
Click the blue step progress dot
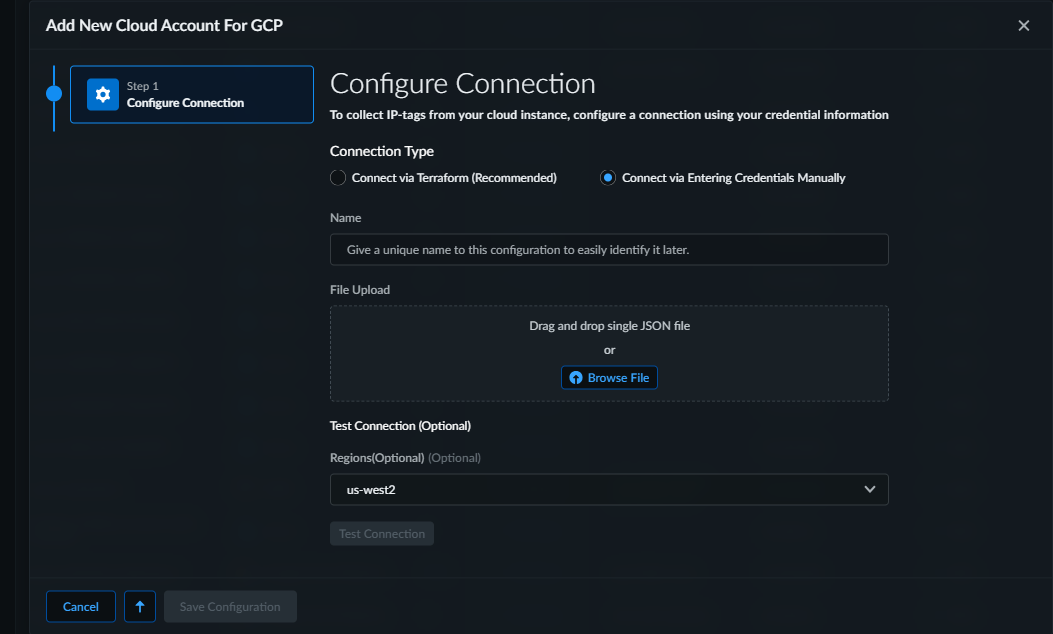[x=54, y=94]
